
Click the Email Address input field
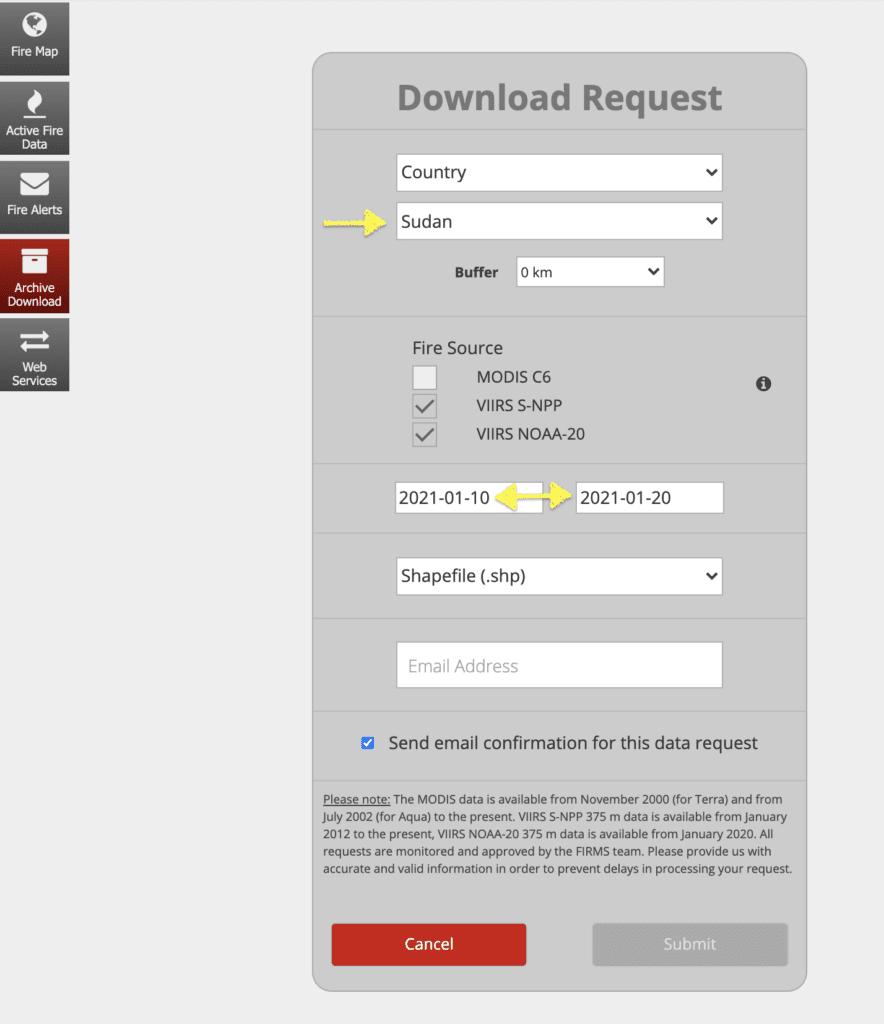tap(560, 665)
